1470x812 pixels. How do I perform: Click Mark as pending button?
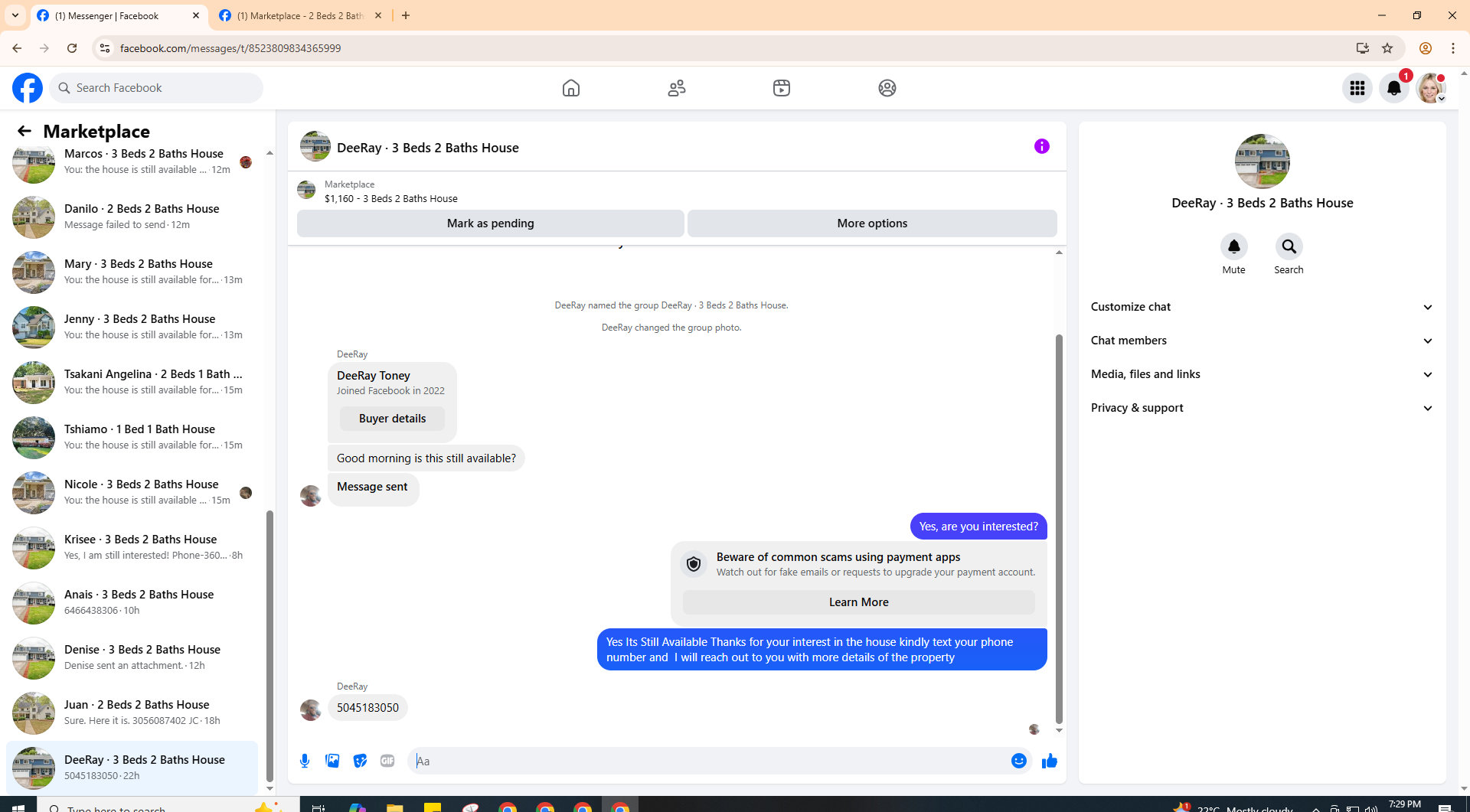(491, 223)
